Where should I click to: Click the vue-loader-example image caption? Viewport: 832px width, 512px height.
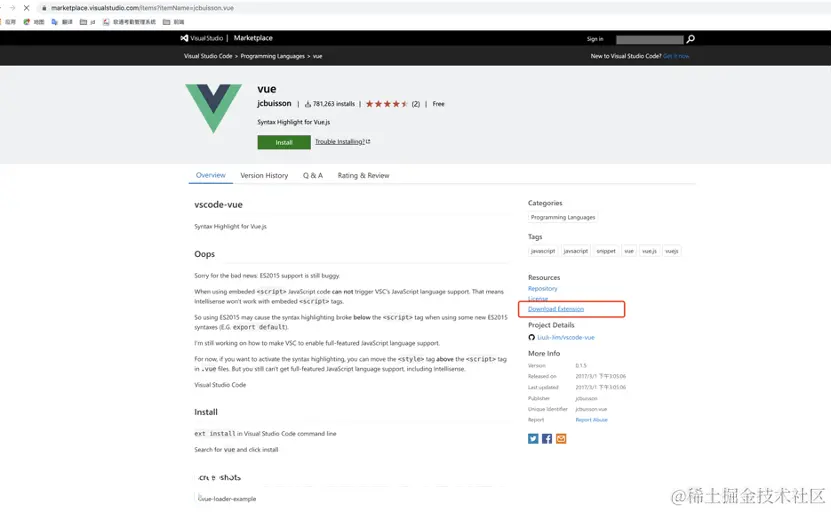[x=227, y=499]
